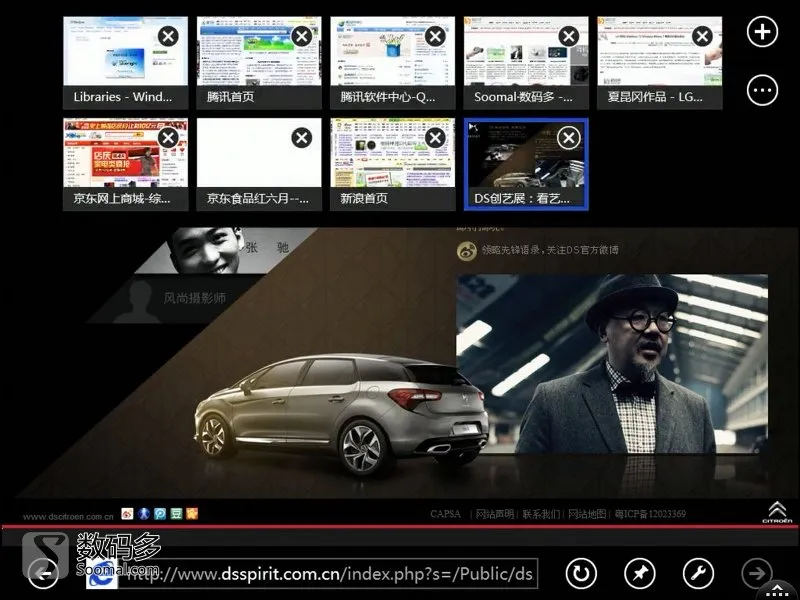
Task: Click the Citroën logo in the page footer
Action: (x=777, y=512)
